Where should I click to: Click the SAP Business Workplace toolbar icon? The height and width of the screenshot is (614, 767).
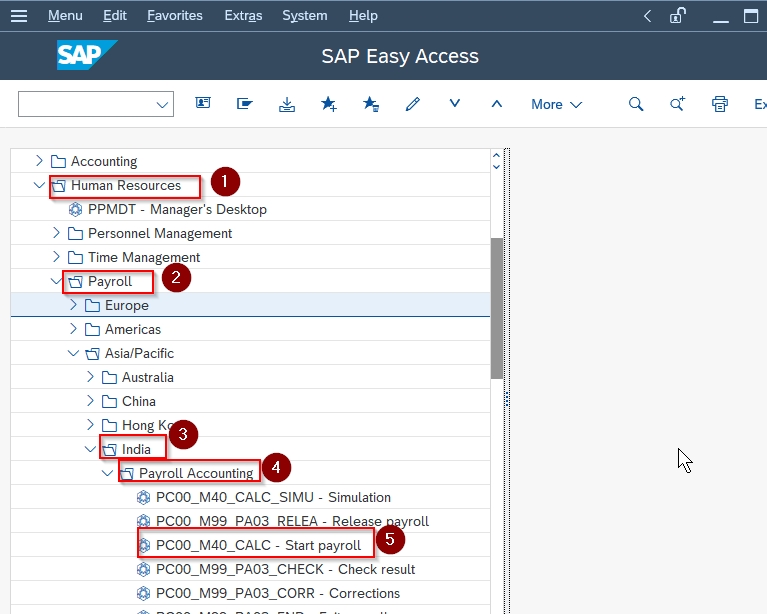point(203,103)
